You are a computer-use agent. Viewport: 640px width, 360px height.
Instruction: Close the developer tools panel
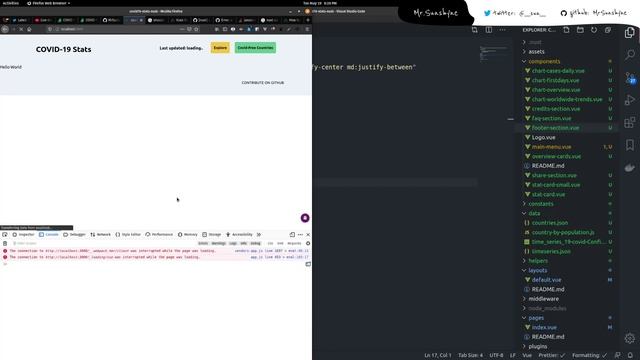(308, 235)
